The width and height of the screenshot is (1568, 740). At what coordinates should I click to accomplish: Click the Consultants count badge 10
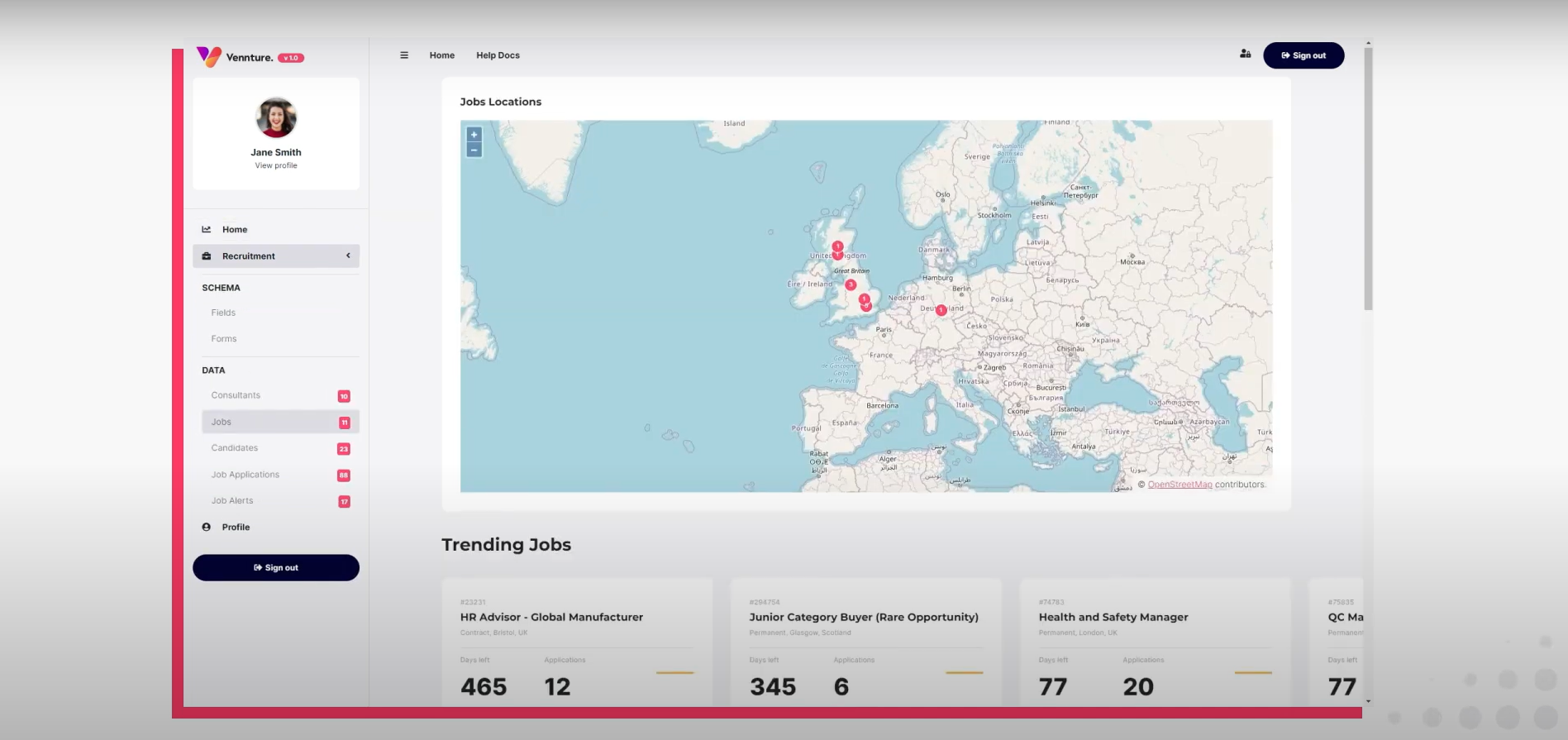click(344, 396)
